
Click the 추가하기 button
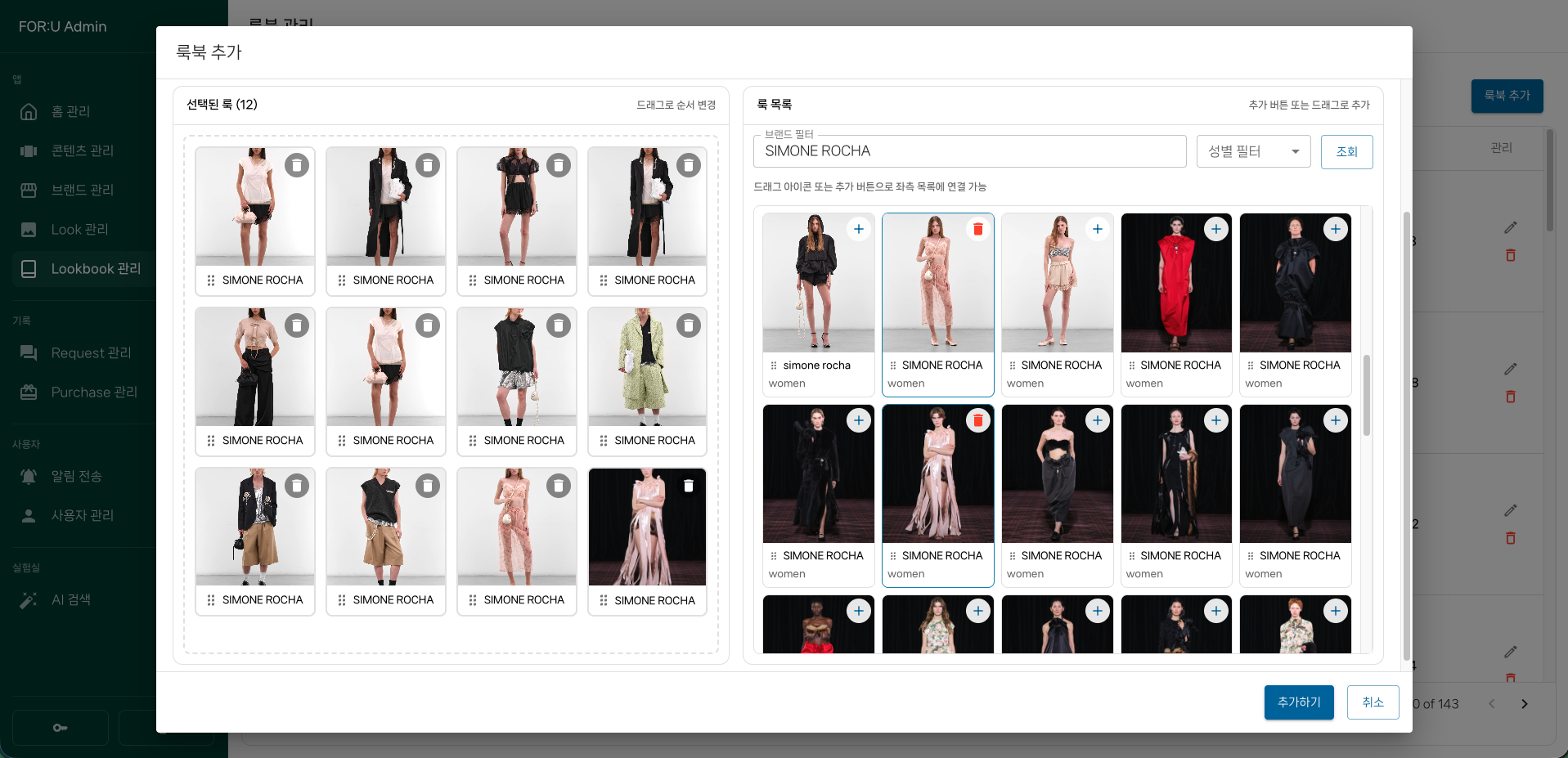(1298, 702)
